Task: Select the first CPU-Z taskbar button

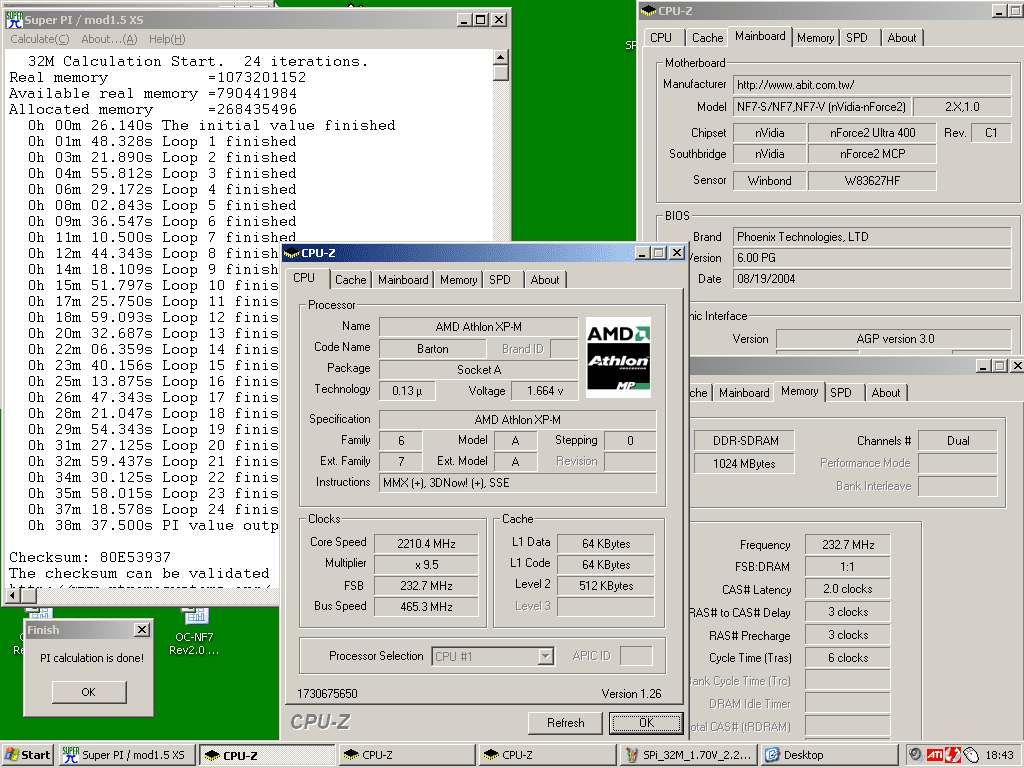Action: pyautogui.click(x=268, y=755)
